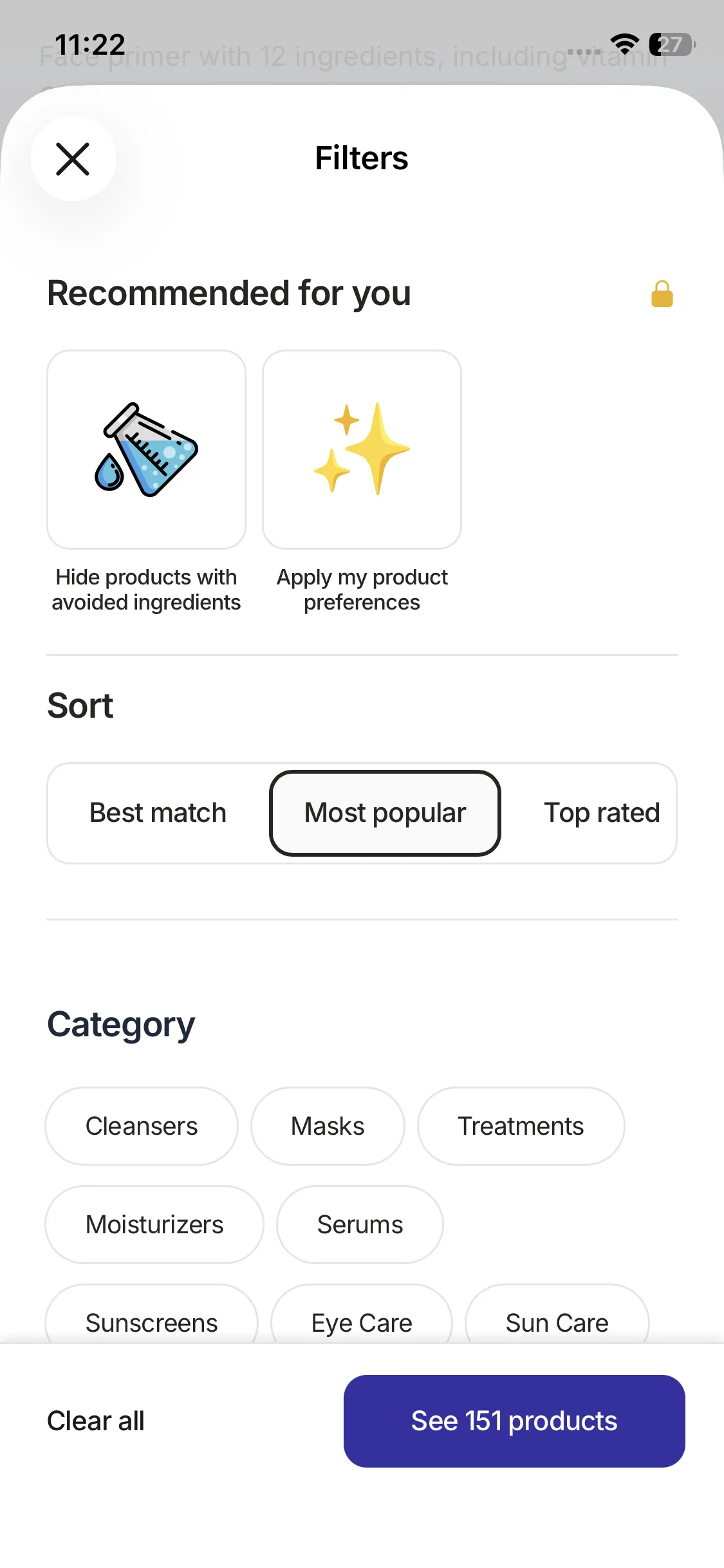This screenshot has width=724, height=1568.
Task: Sort by Best match
Action: [x=158, y=813]
